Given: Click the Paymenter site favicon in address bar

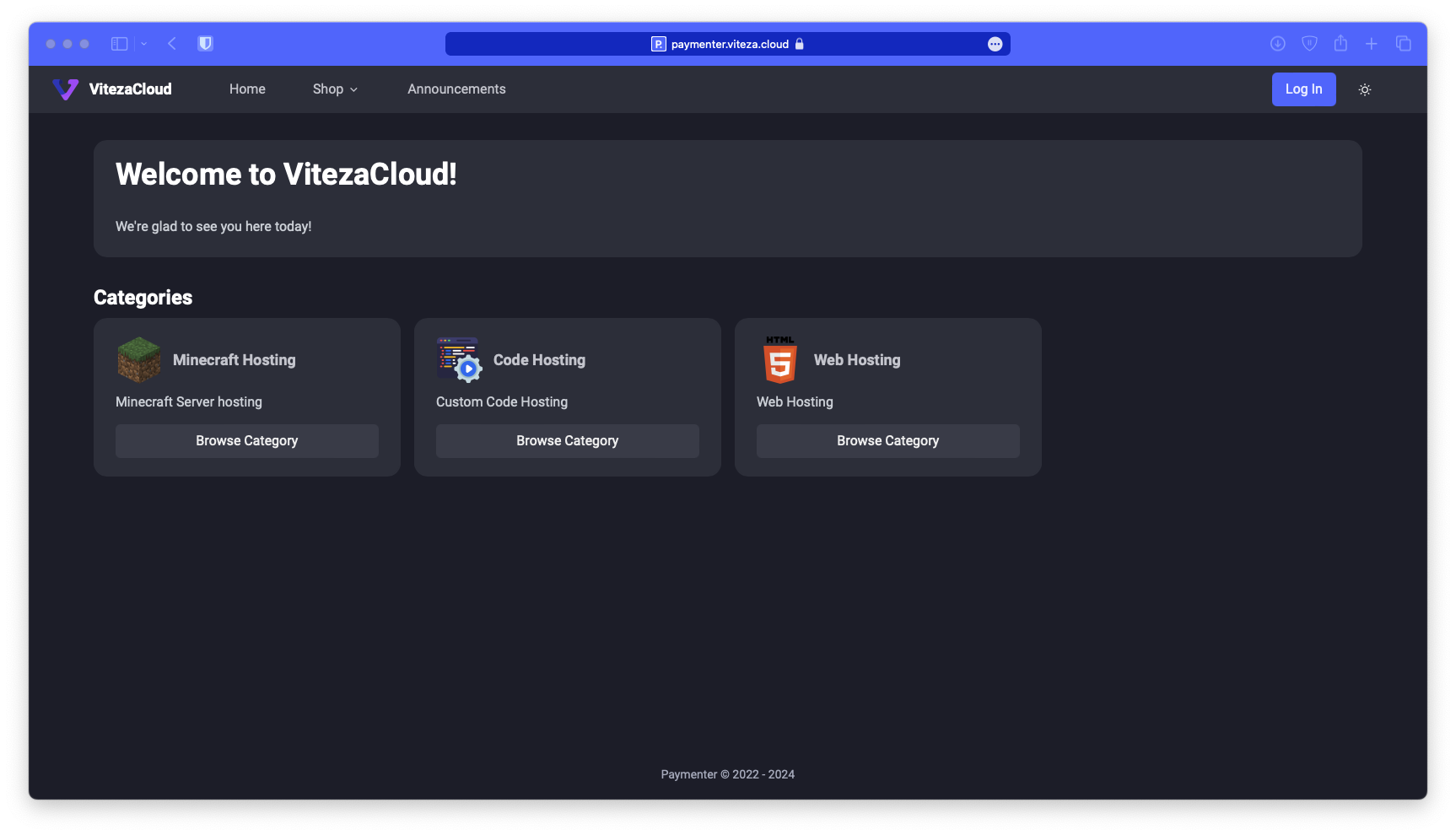Looking at the screenshot, I should point(659,44).
